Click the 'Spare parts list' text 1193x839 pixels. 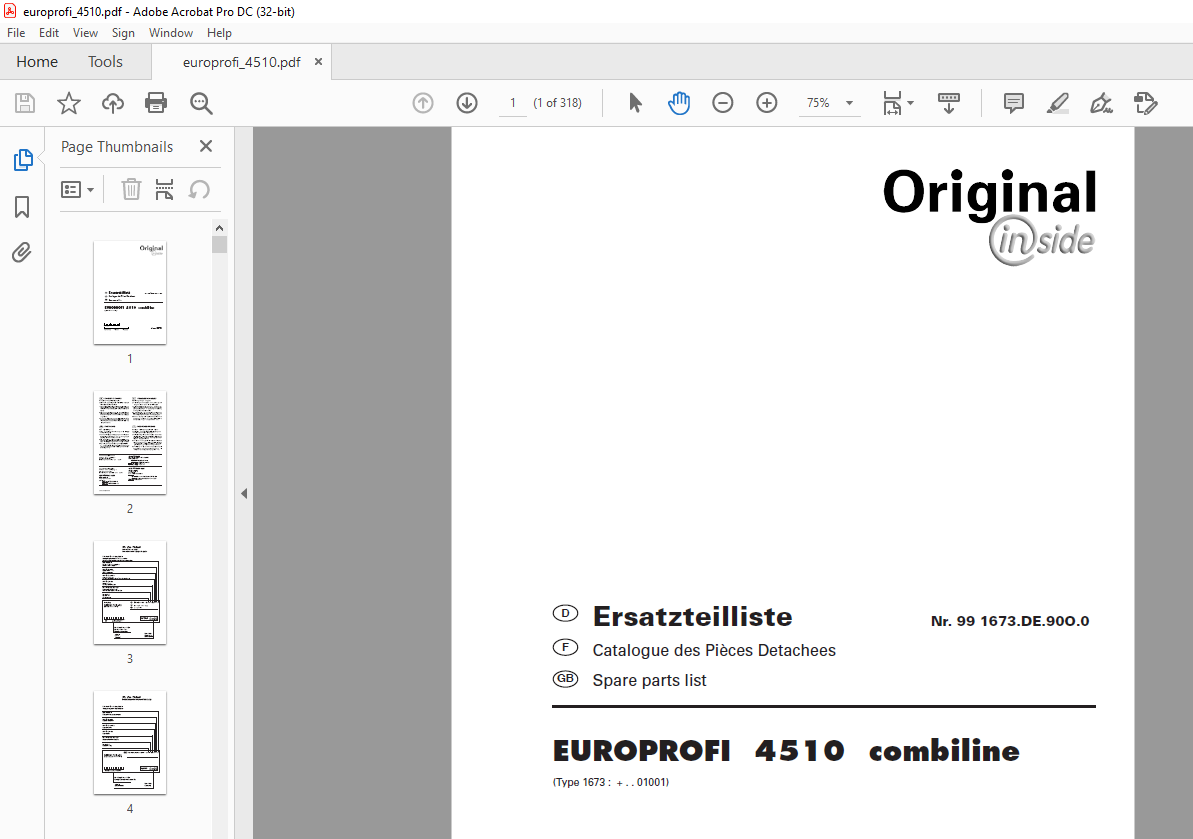click(x=649, y=680)
